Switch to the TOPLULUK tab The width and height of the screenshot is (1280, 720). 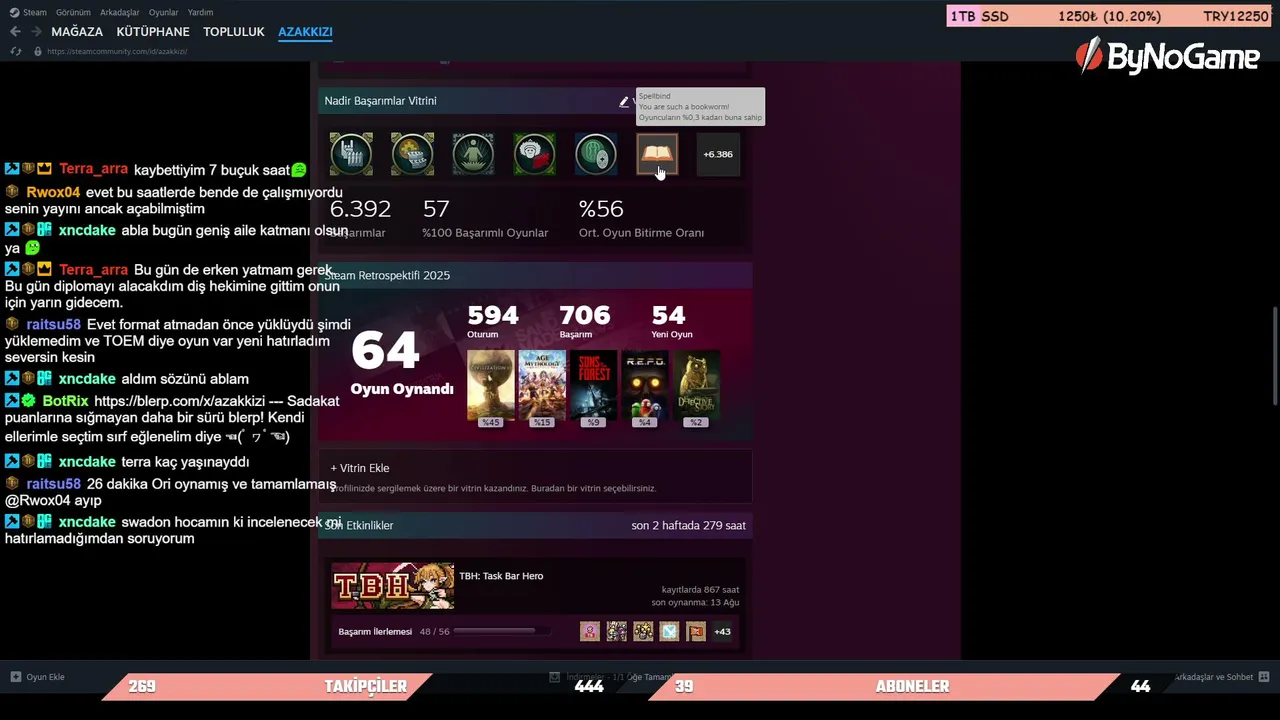234,32
